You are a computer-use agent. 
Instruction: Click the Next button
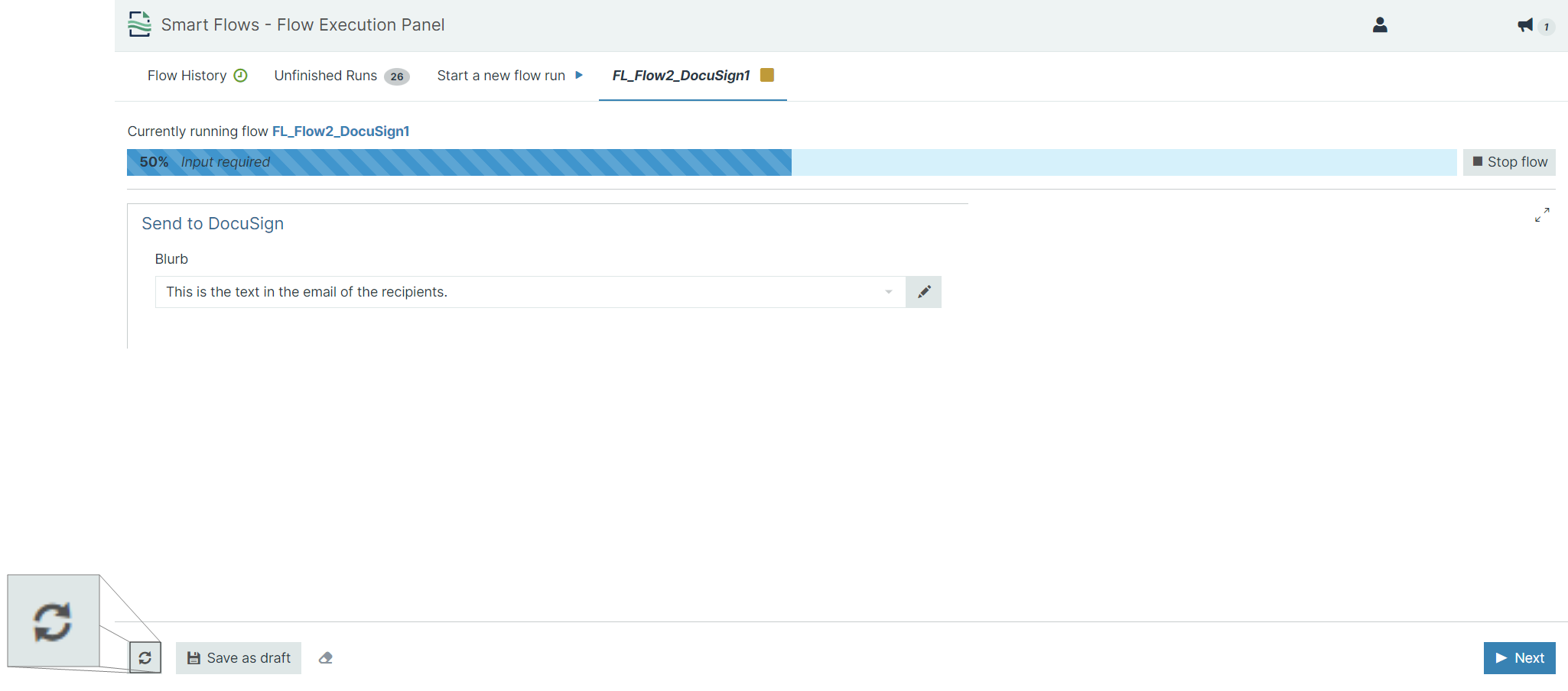1519,658
